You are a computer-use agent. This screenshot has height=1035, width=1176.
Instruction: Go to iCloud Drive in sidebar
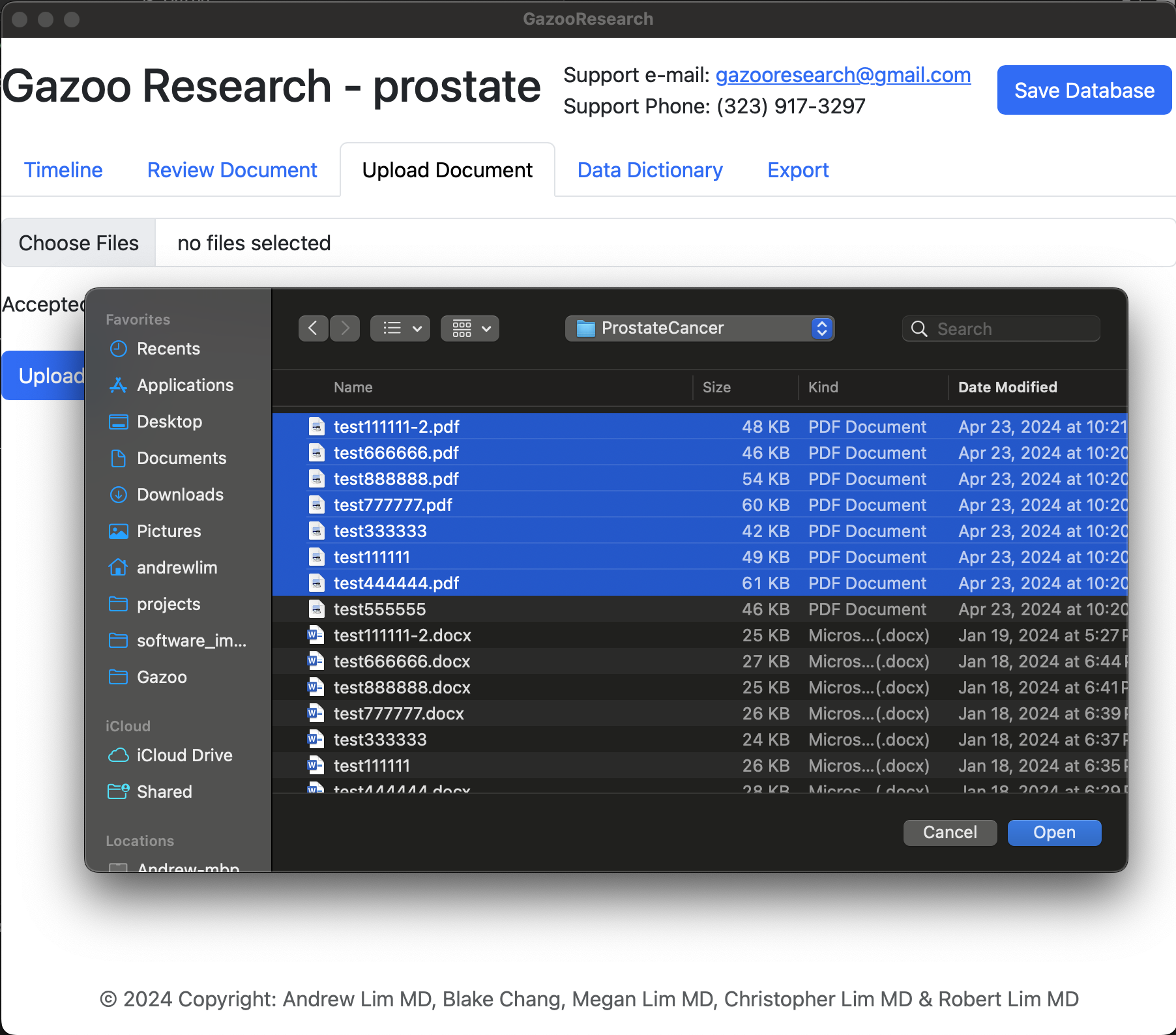click(184, 755)
